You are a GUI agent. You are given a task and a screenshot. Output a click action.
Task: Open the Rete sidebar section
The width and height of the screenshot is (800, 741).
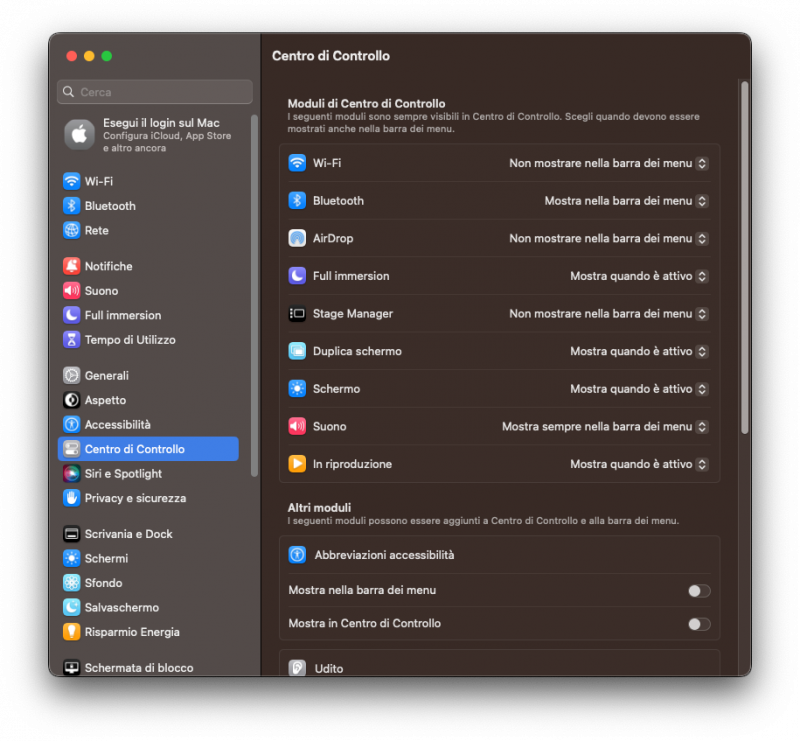pos(96,230)
